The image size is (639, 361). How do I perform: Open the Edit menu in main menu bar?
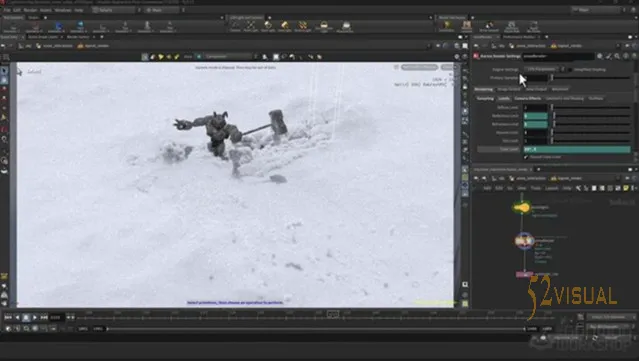click(17, 10)
